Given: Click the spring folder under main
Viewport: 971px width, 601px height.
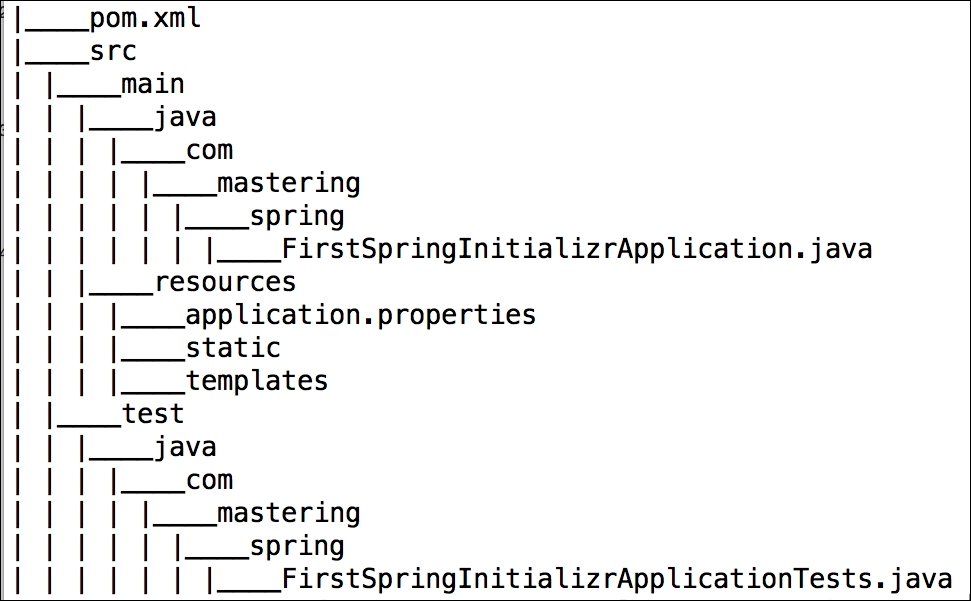Looking at the screenshot, I should pos(296,217).
